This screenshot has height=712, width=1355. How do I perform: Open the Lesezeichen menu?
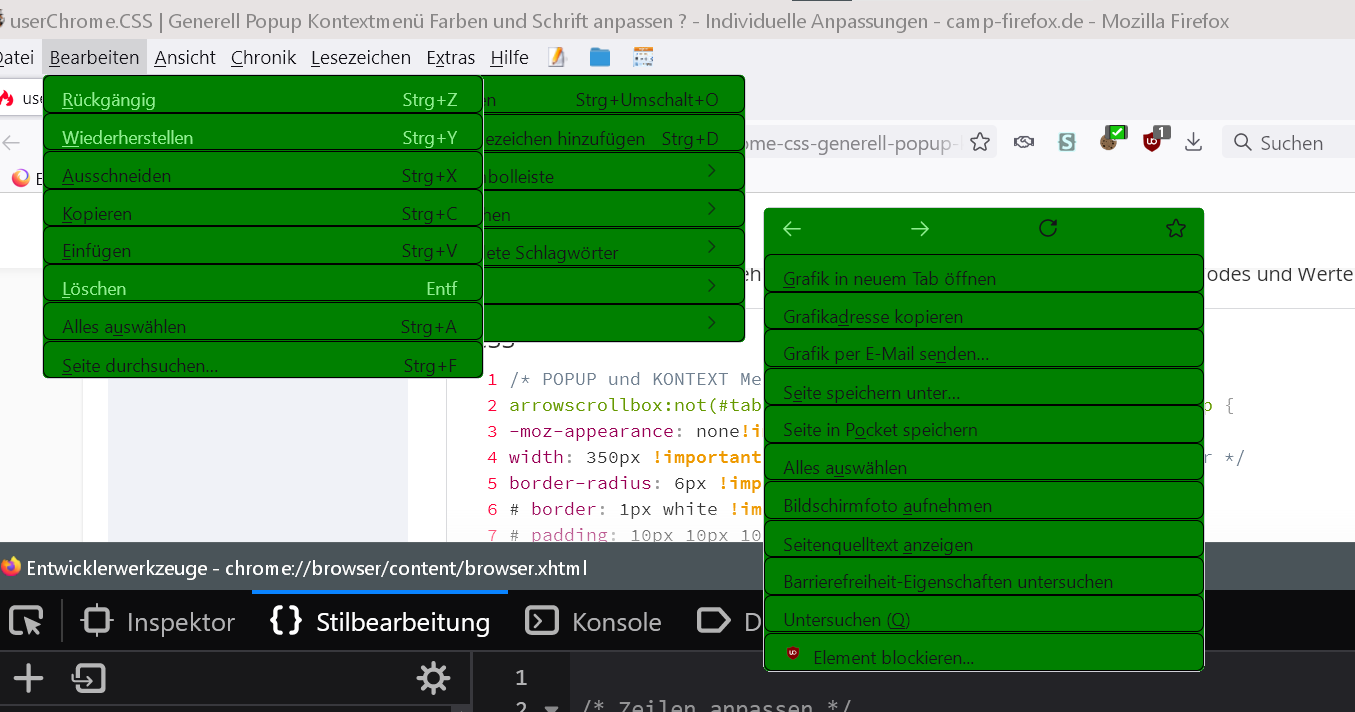(360, 57)
